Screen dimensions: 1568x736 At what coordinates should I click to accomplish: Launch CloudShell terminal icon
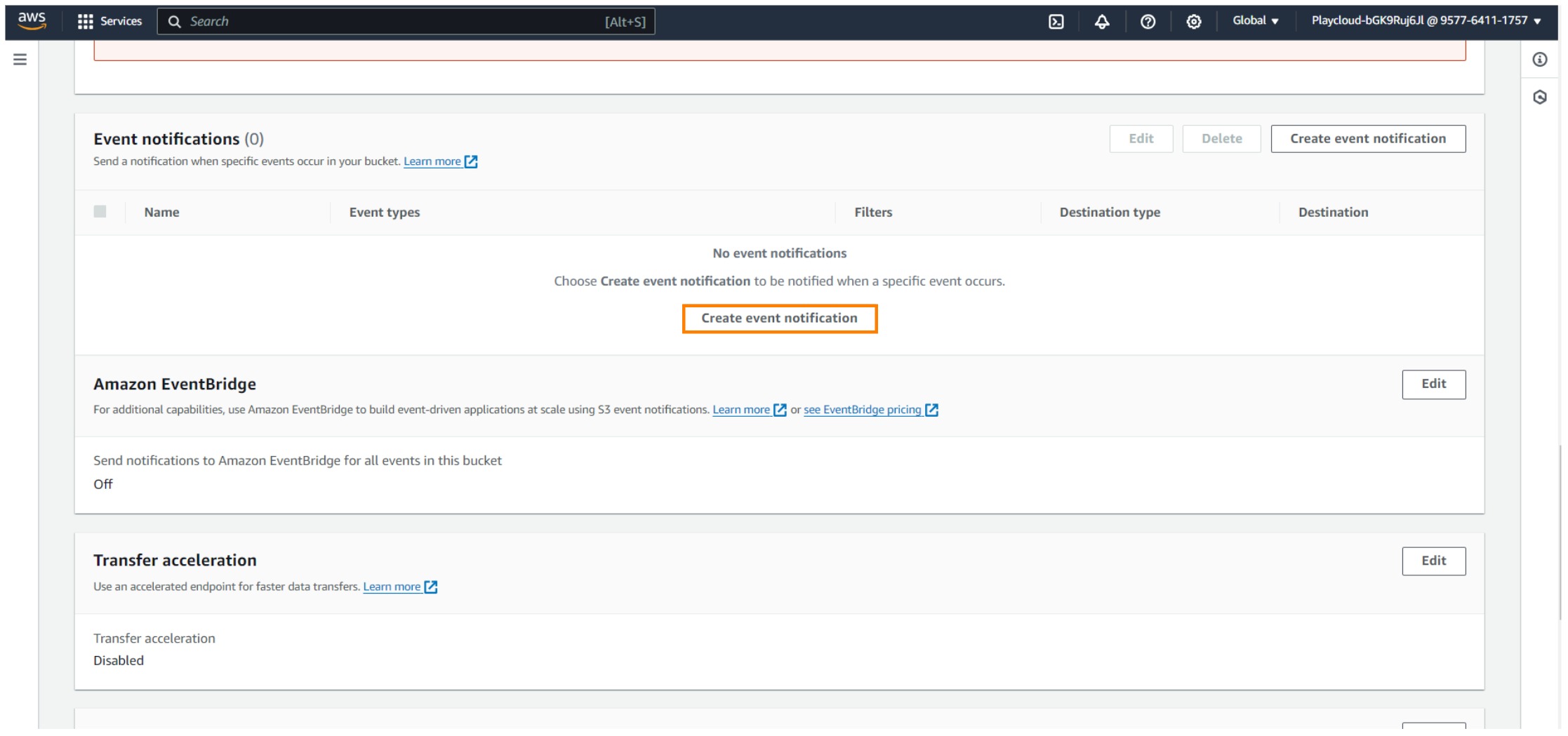coord(1056,22)
